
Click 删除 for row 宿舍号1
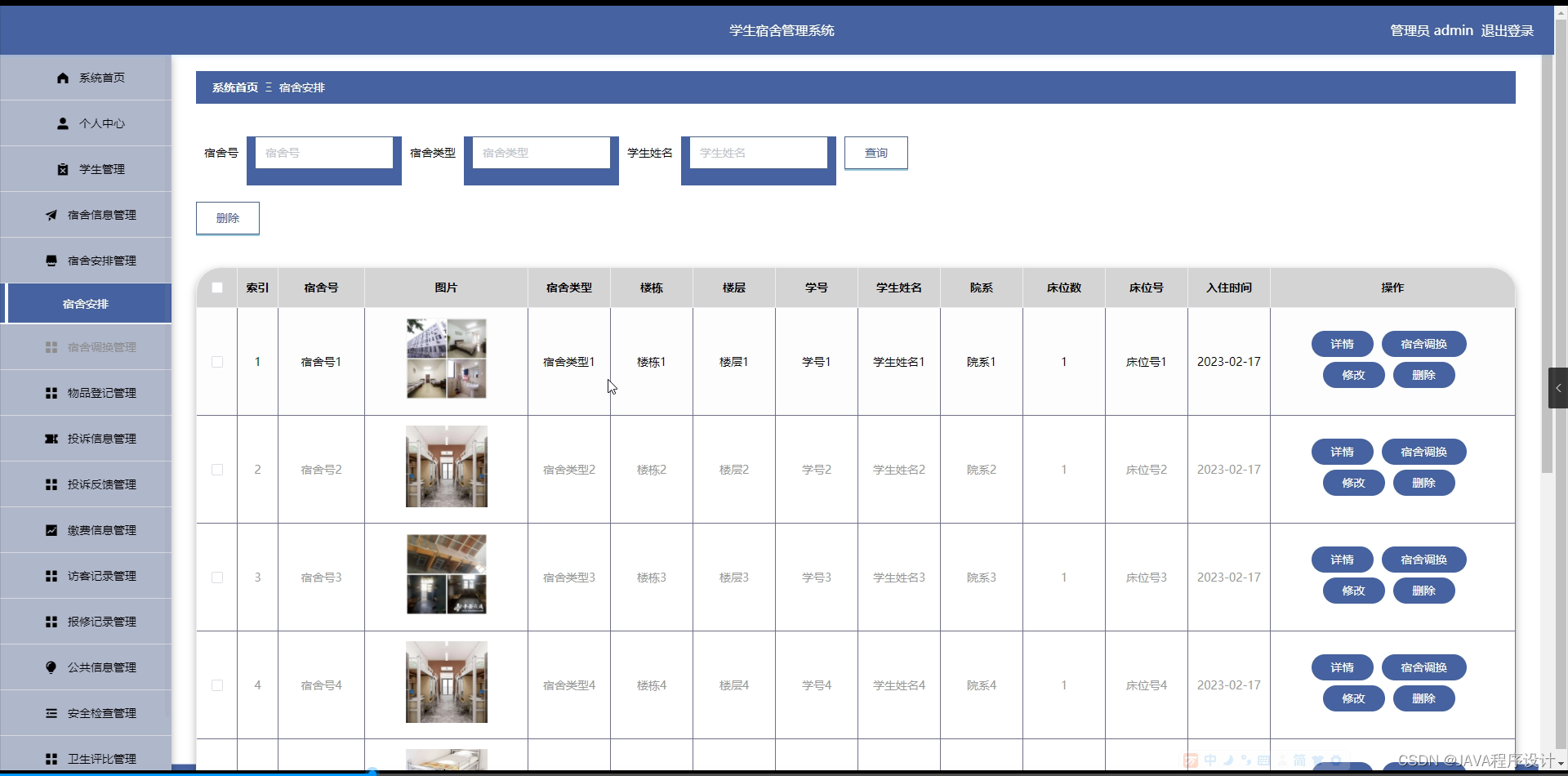[1424, 375]
